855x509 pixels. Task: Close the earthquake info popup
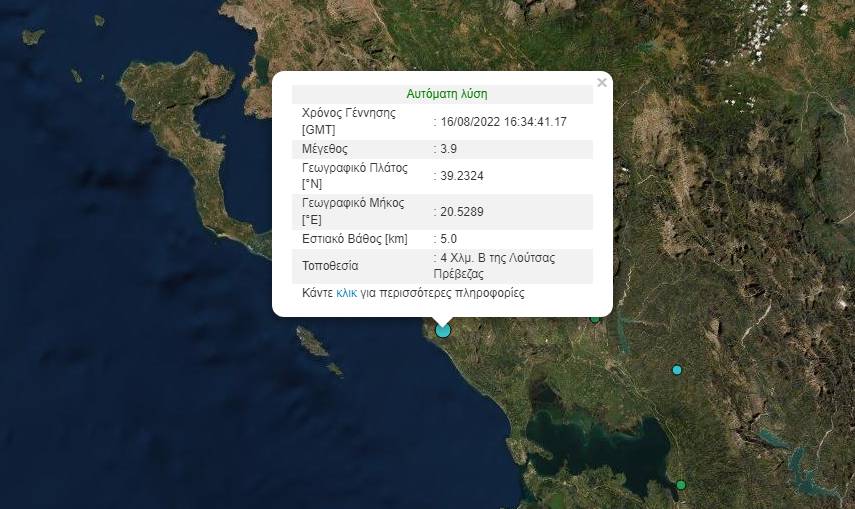pos(601,83)
